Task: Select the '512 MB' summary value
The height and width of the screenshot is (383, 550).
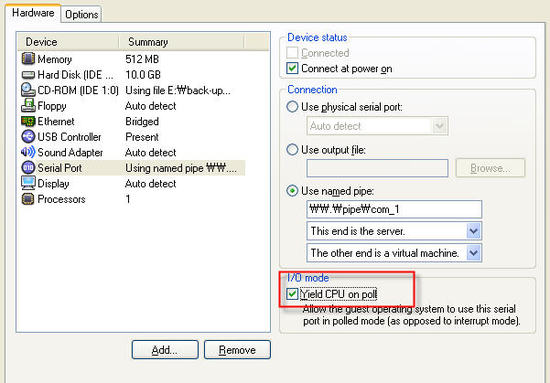Action: coord(142,59)
